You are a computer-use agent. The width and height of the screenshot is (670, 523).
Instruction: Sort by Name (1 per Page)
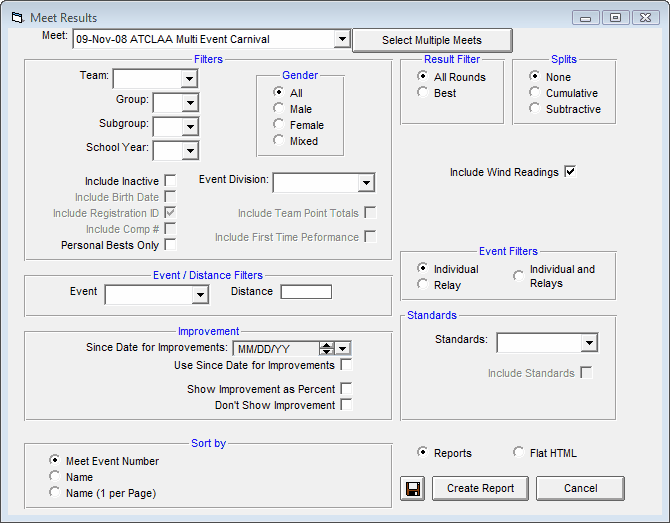coord(55,492)
